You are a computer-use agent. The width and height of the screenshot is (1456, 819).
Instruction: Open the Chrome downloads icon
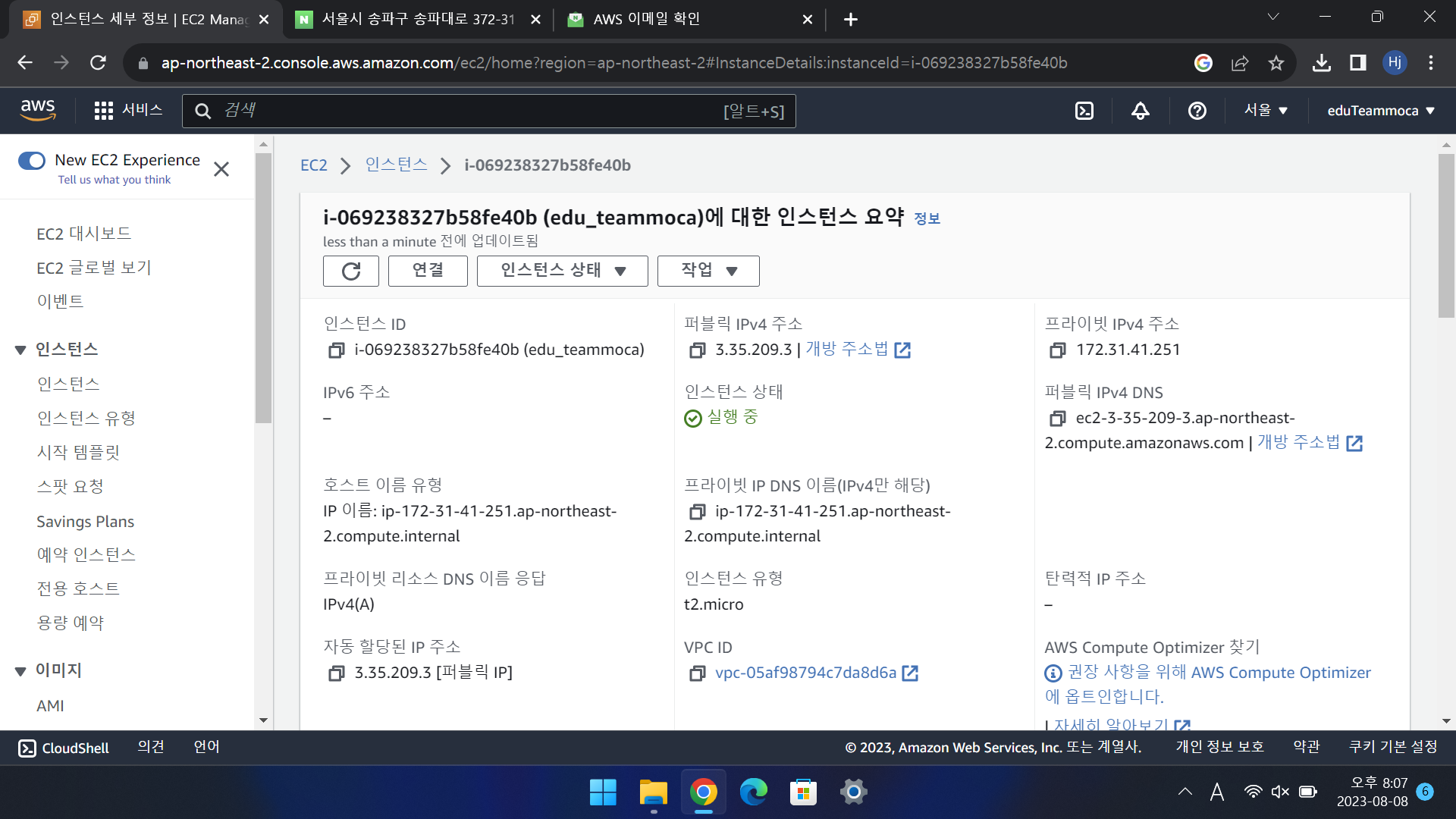[1322, 63]
